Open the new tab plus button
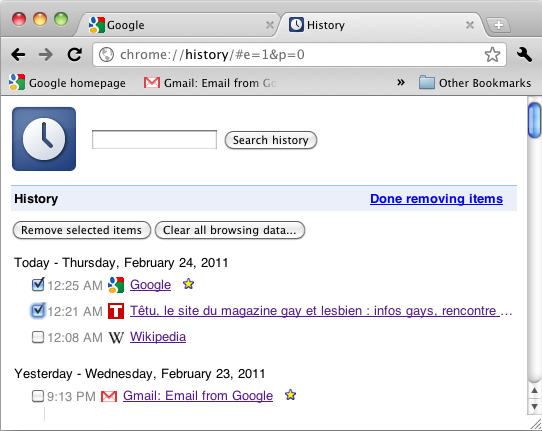 pos(498,25)
